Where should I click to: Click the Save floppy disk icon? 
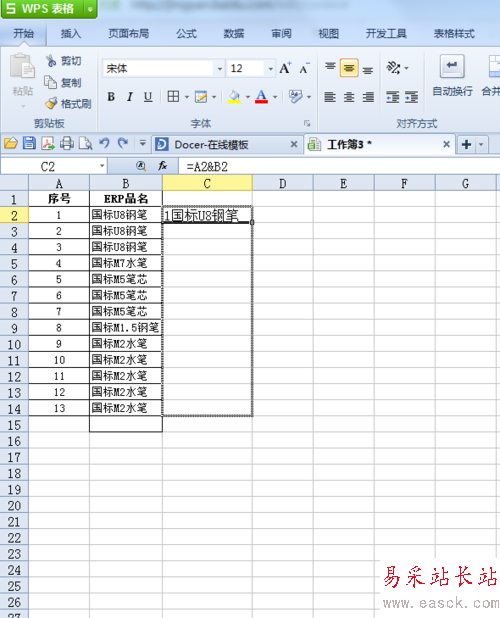(30, 143)
